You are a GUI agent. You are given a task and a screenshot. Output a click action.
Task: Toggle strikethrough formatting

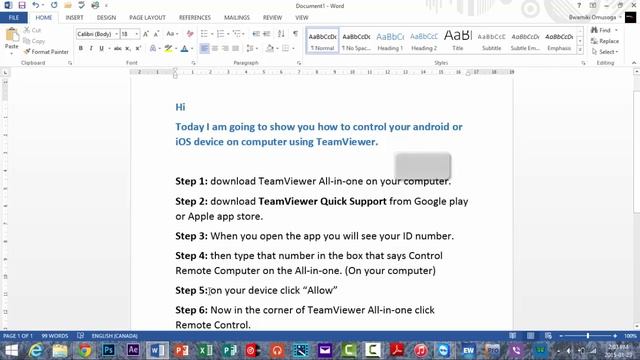point(118,49)
